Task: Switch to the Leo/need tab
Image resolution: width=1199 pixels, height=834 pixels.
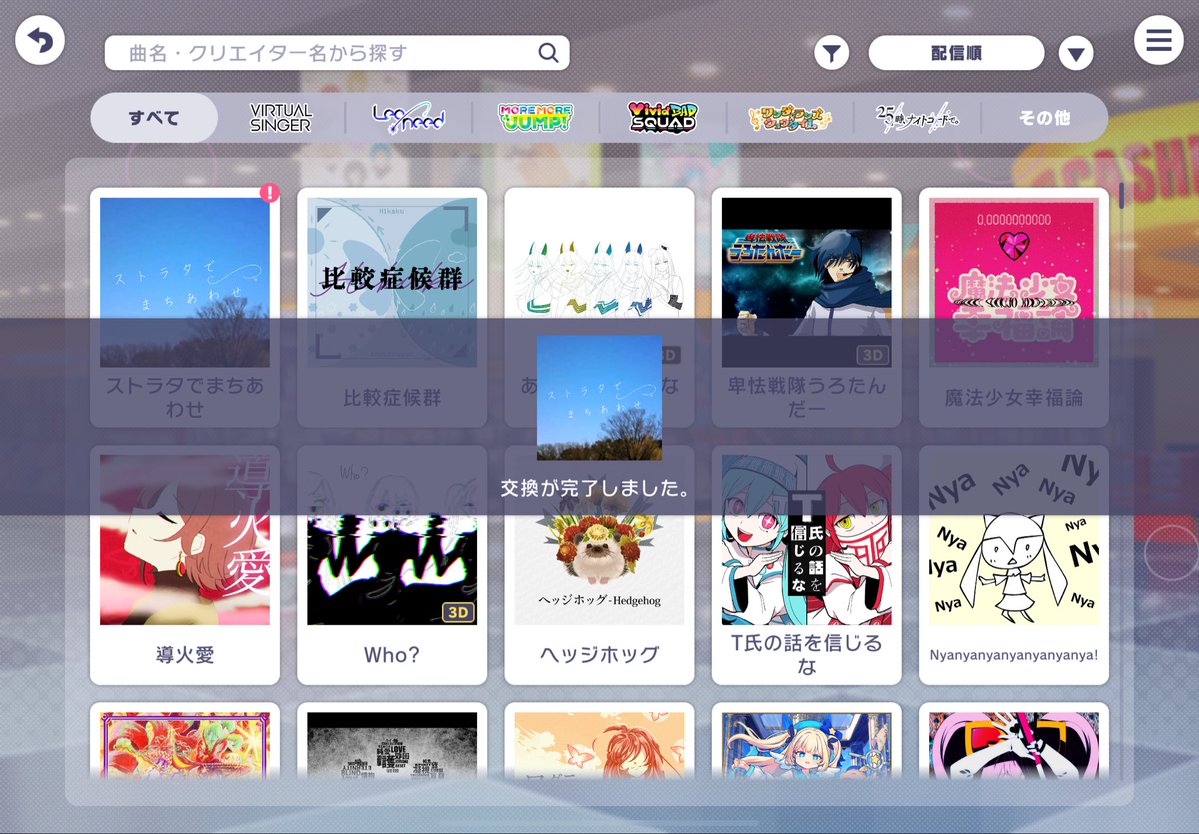Action: coord(408,118)
